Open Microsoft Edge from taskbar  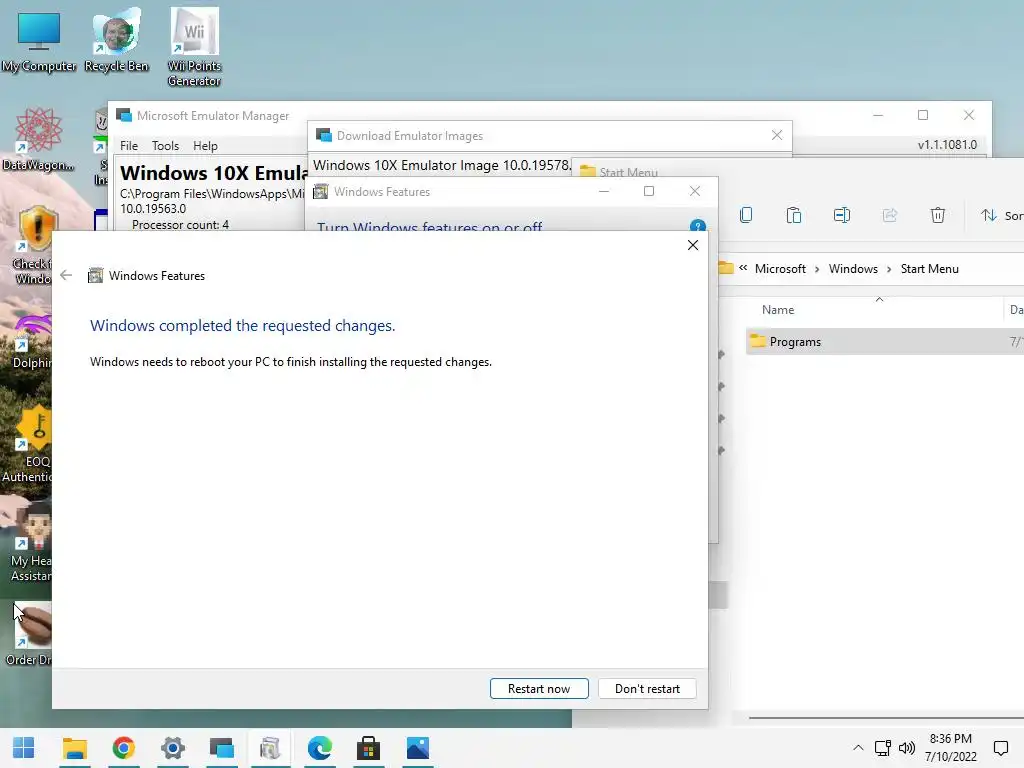pyautogui.click(x=320, y=748)
